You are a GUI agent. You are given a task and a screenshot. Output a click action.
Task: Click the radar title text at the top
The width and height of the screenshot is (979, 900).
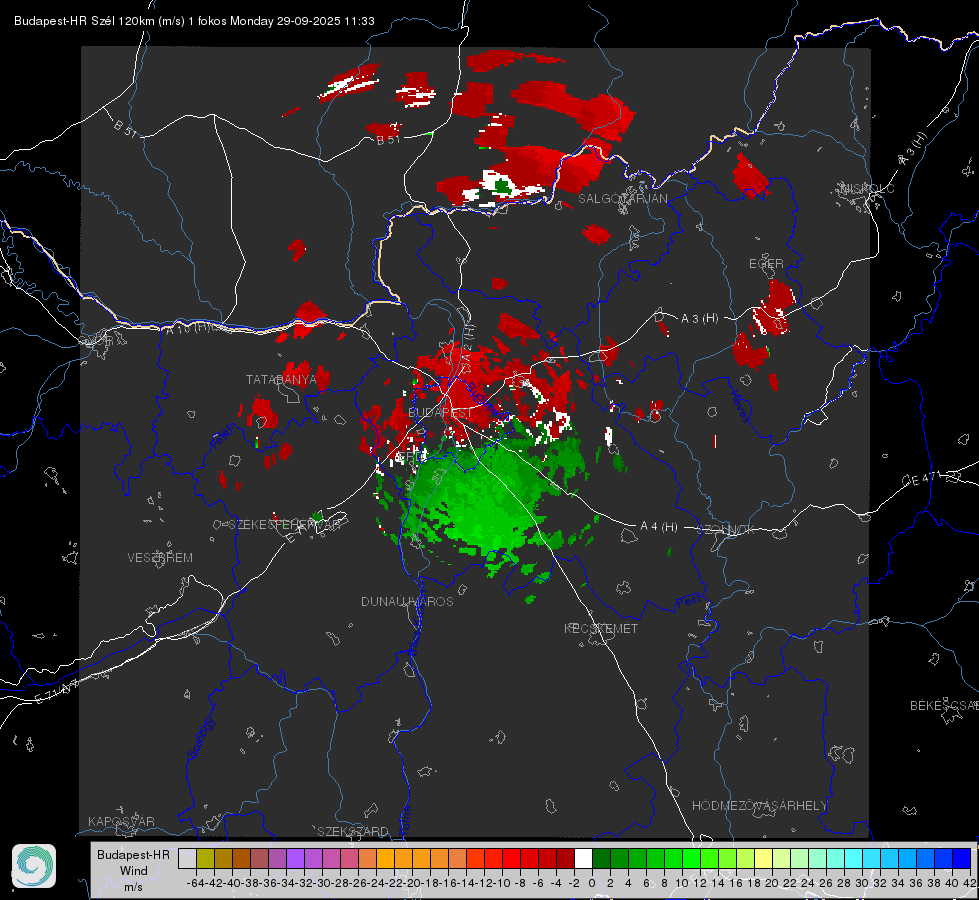click(x=194, y=21)
